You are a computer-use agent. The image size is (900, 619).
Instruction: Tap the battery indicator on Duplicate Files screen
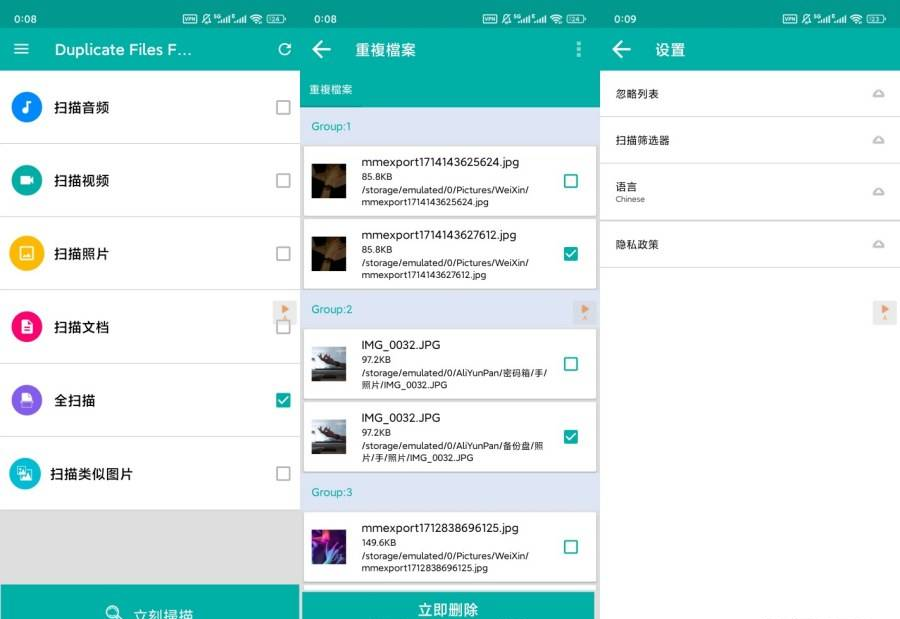(276, 19)
